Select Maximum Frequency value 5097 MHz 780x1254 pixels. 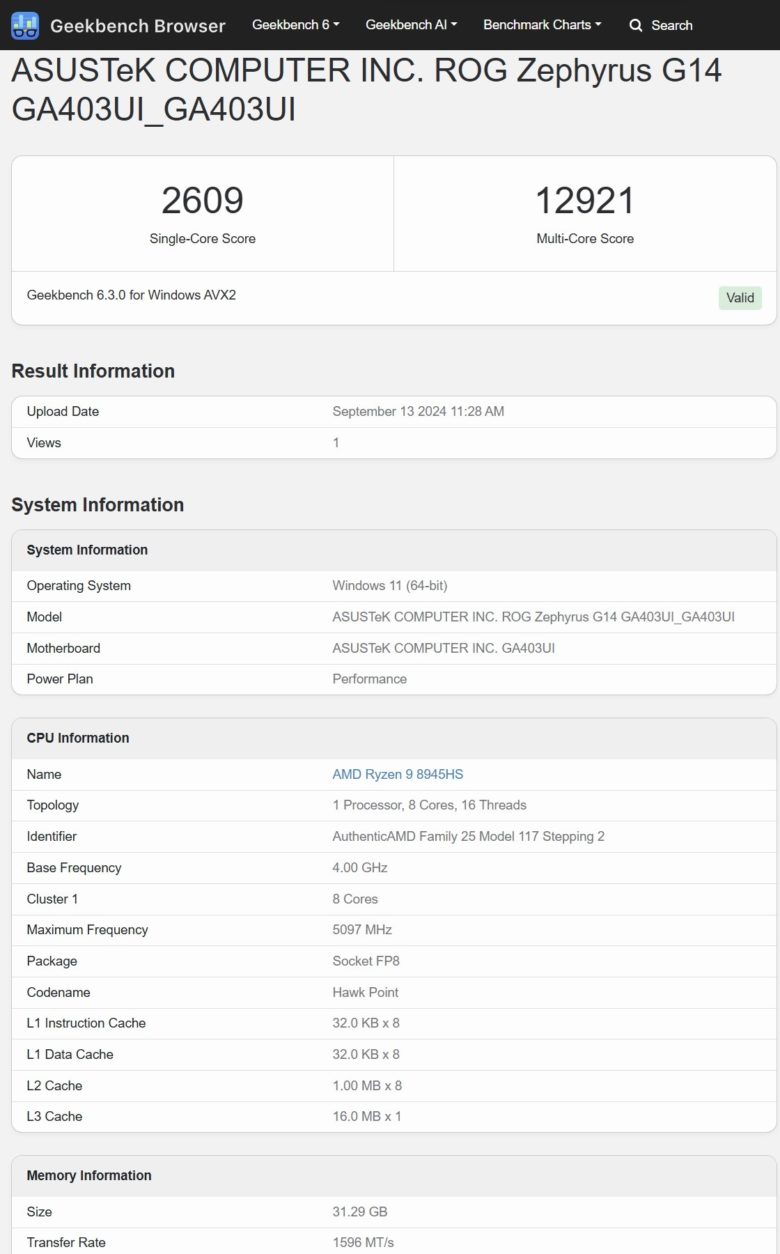click(x=362, y=930)
